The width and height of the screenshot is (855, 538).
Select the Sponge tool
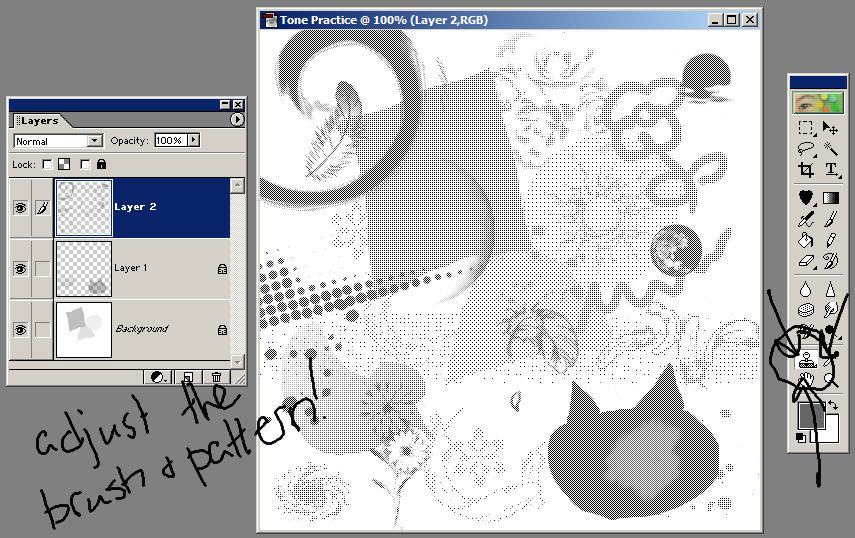click(x=806, y=310)
